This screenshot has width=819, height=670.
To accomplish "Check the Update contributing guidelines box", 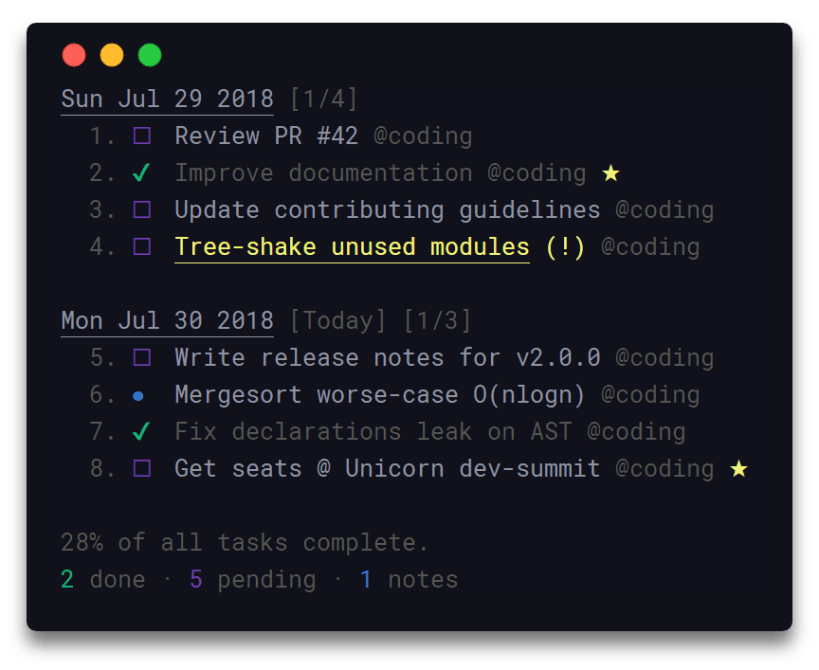I will click(142, 210).
